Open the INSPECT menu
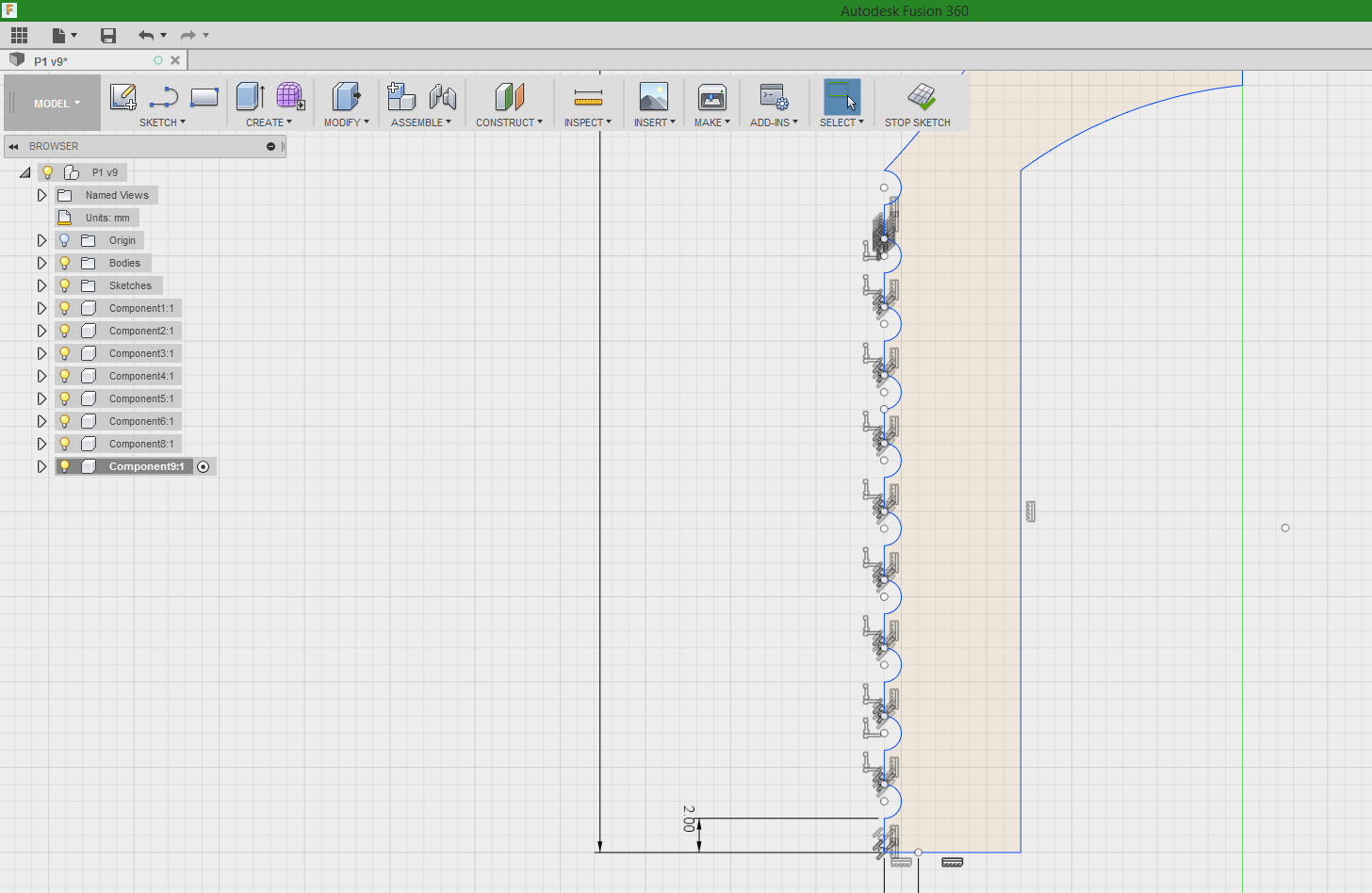This screenshot has height=893, width=1372. point(588,122)
